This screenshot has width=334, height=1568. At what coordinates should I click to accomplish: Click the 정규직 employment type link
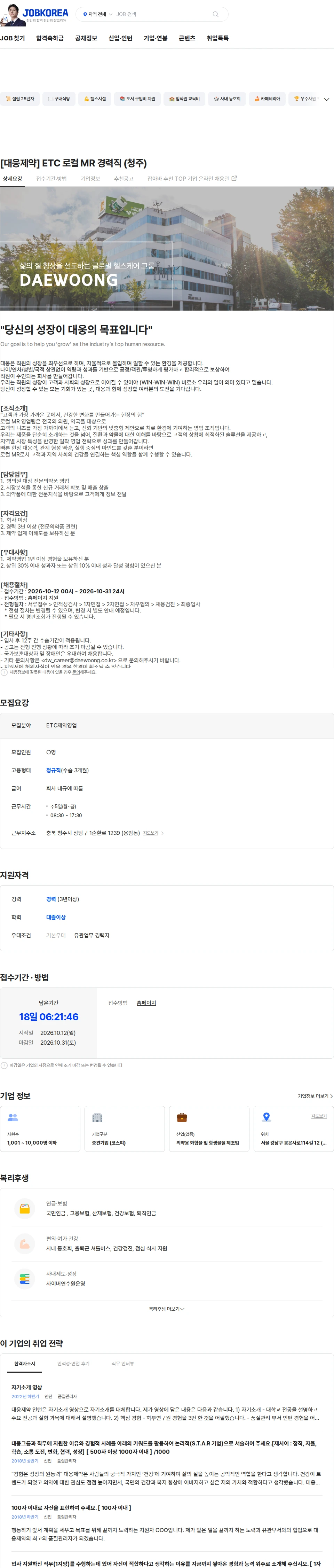tap(54, 771)
